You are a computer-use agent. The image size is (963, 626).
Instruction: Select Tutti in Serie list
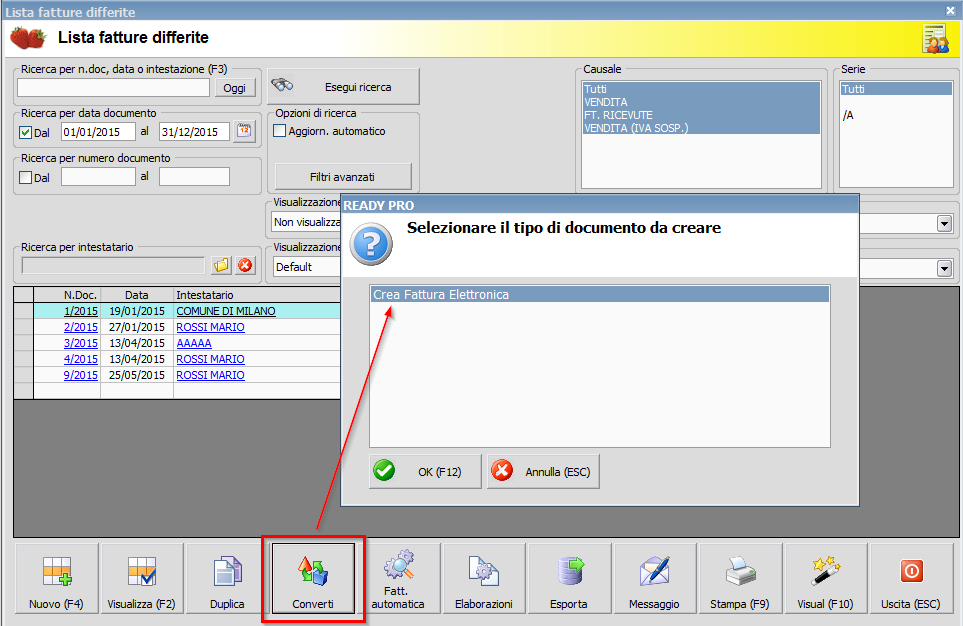tap(896, 89)
